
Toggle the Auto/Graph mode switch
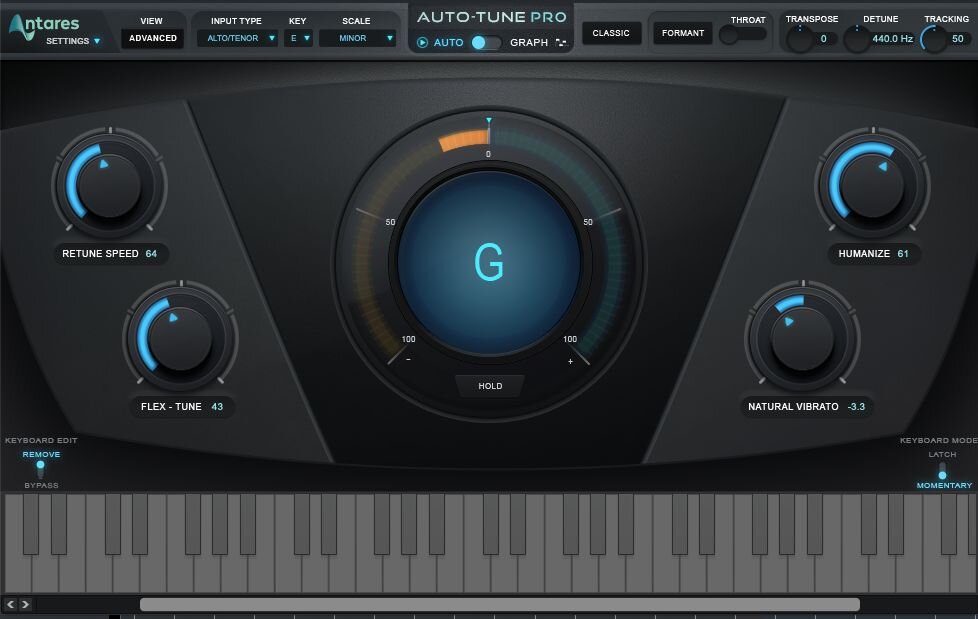[486, 42]
